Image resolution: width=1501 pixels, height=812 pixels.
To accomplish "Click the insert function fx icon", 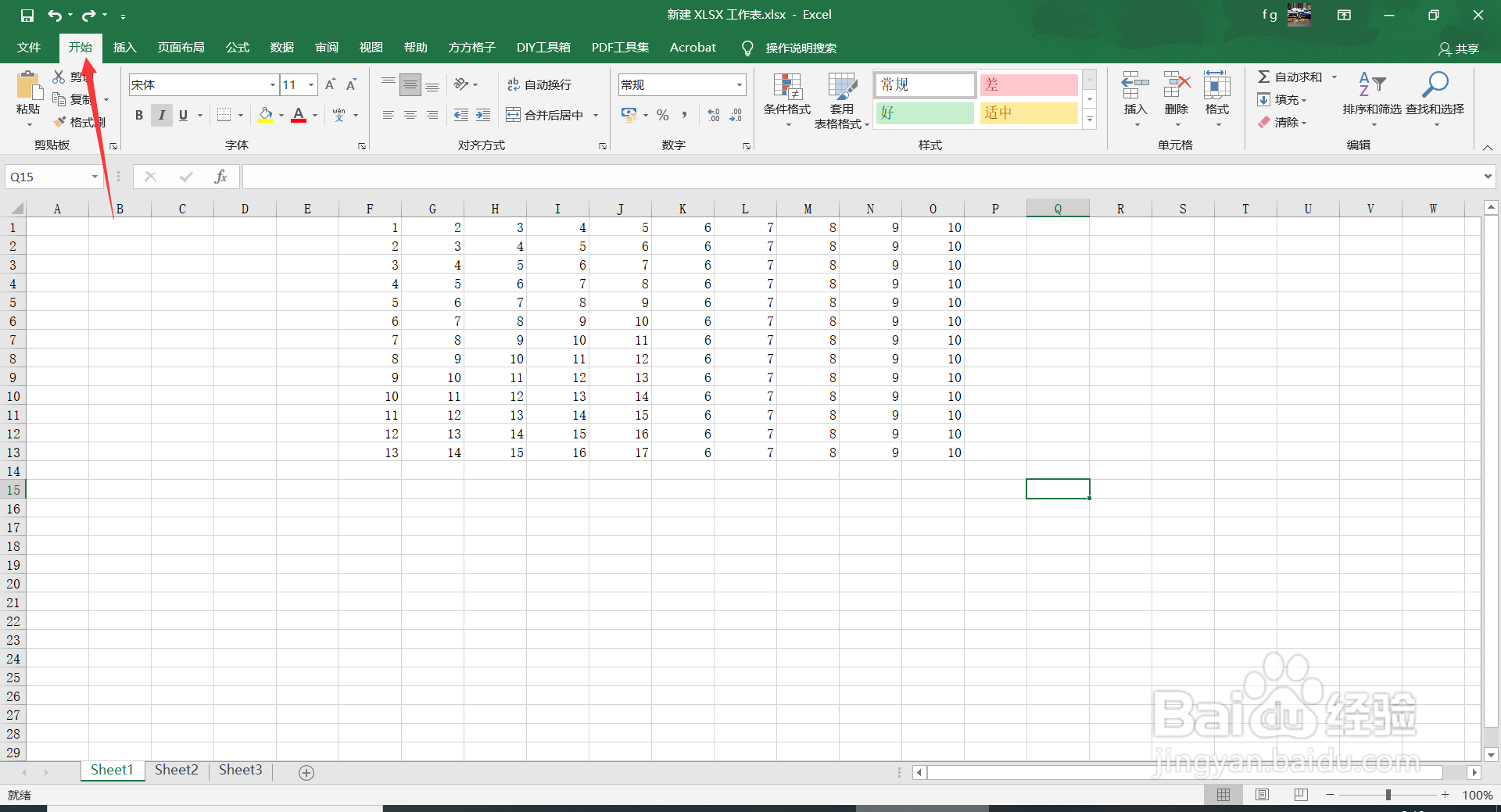I will [220, 177].
